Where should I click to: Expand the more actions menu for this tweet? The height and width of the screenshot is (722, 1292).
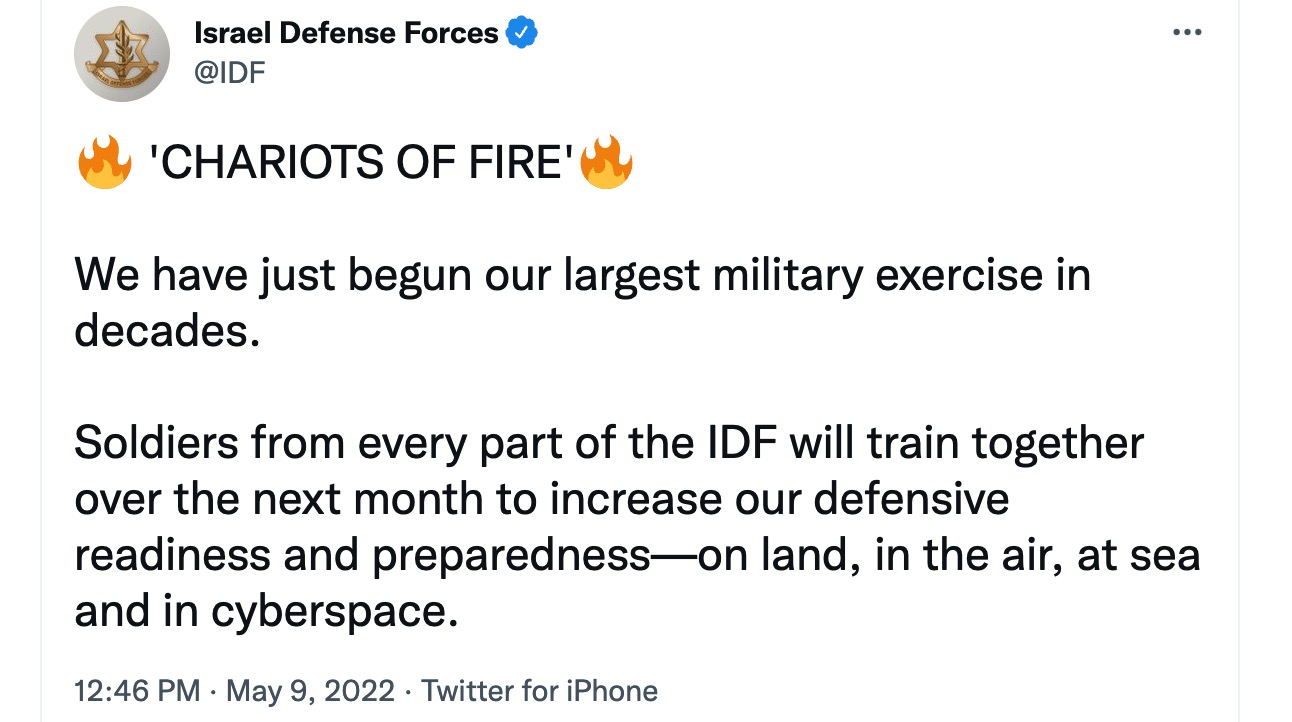coord(1186,30)
